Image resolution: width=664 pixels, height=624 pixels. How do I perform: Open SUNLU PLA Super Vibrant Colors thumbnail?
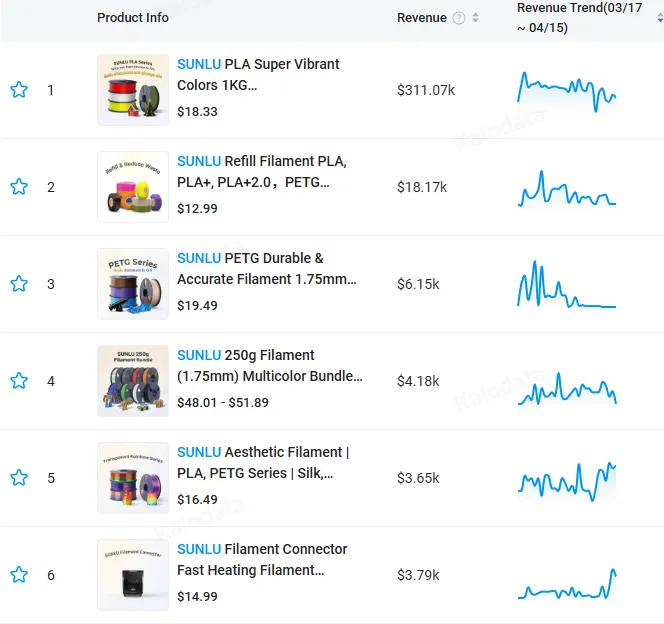point(133,90)
